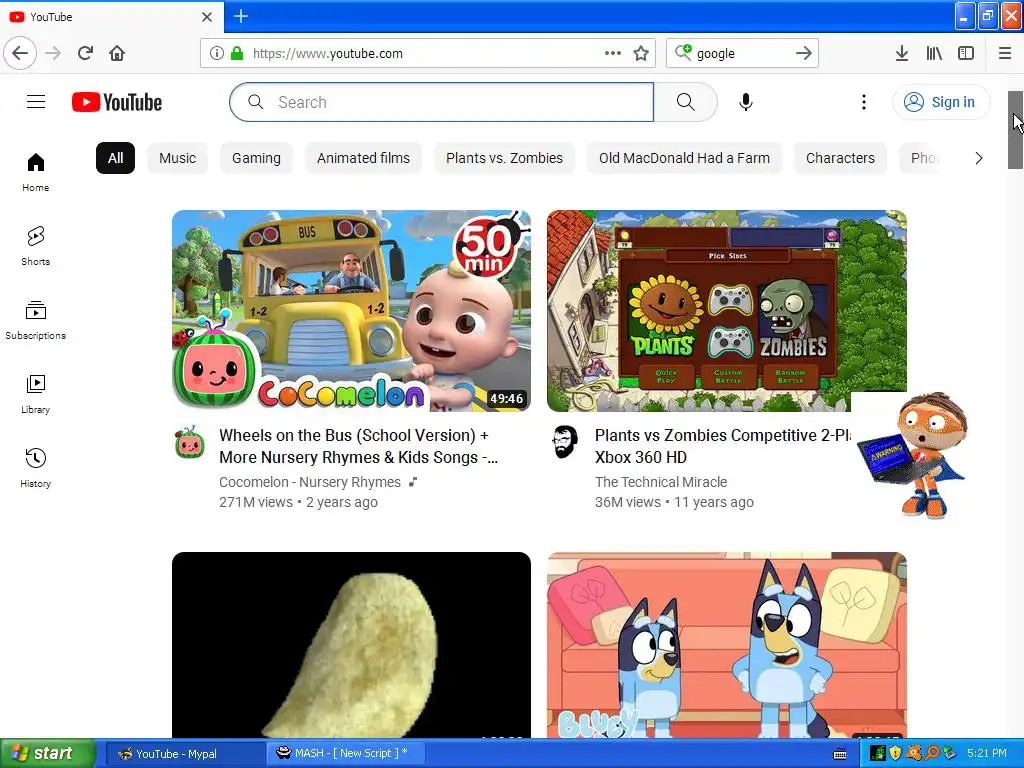The height and width of the screenshot is (768, 1024).
Task: Visit the Cocomelon - Nursery Rhymes channel link
Action: pyautogui.click(x=310, y=482)
